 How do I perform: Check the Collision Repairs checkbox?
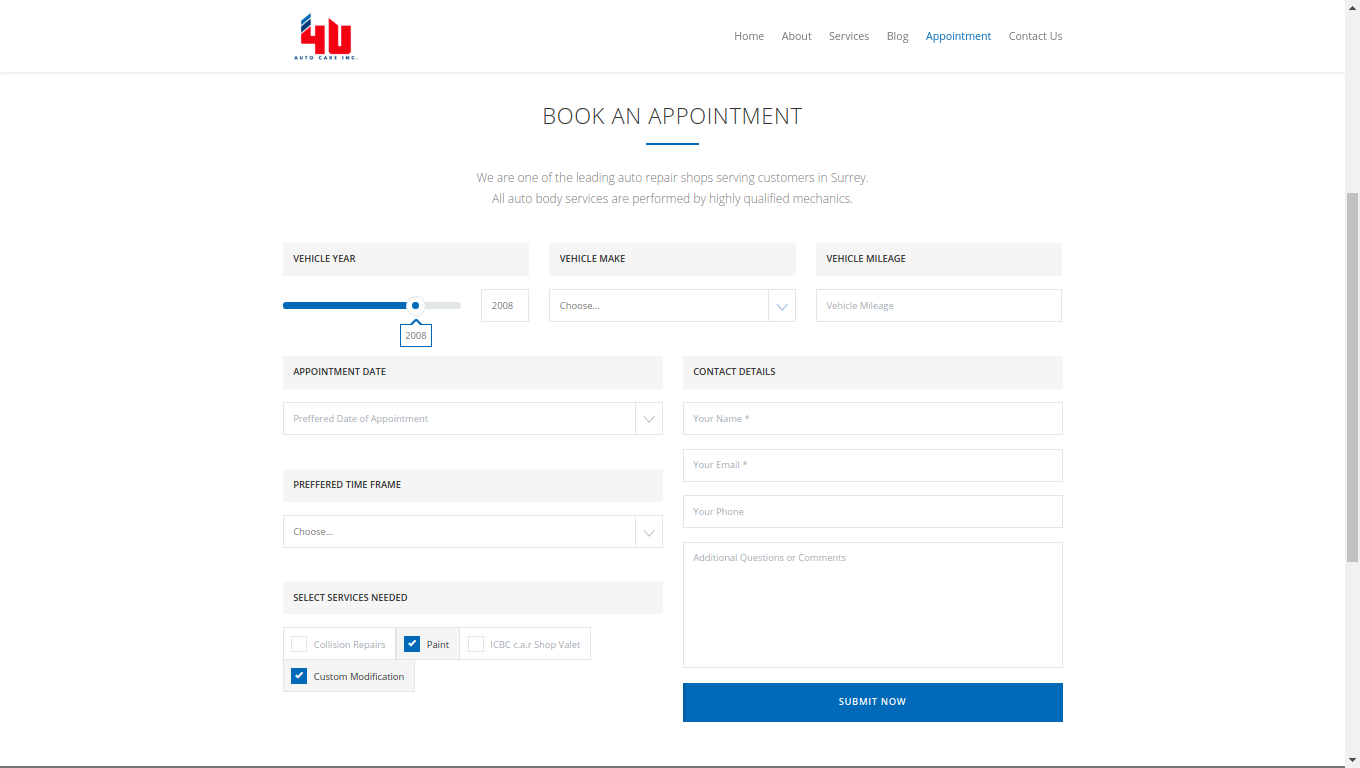pos(299,644)
